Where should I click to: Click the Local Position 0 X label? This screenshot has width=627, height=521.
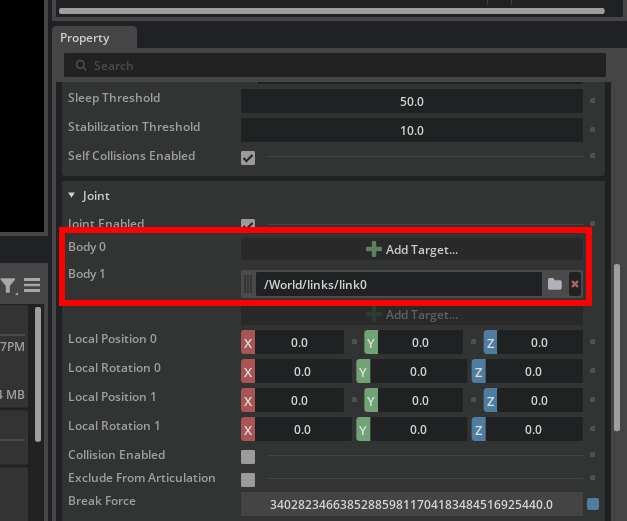(249, 343)
